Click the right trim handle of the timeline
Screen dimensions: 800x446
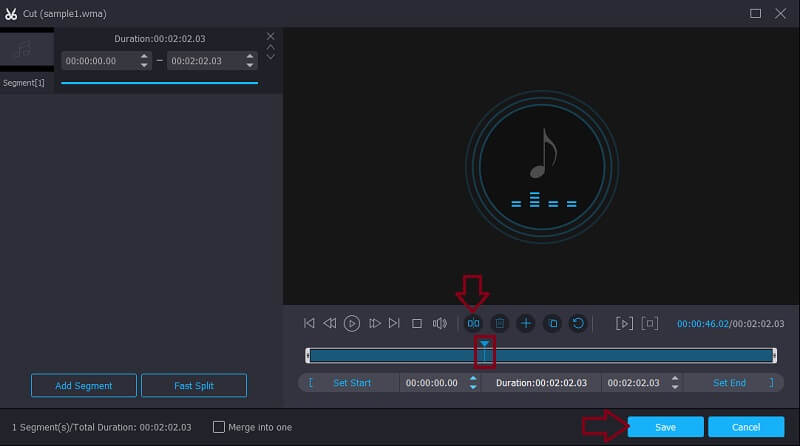coord(774,355)
